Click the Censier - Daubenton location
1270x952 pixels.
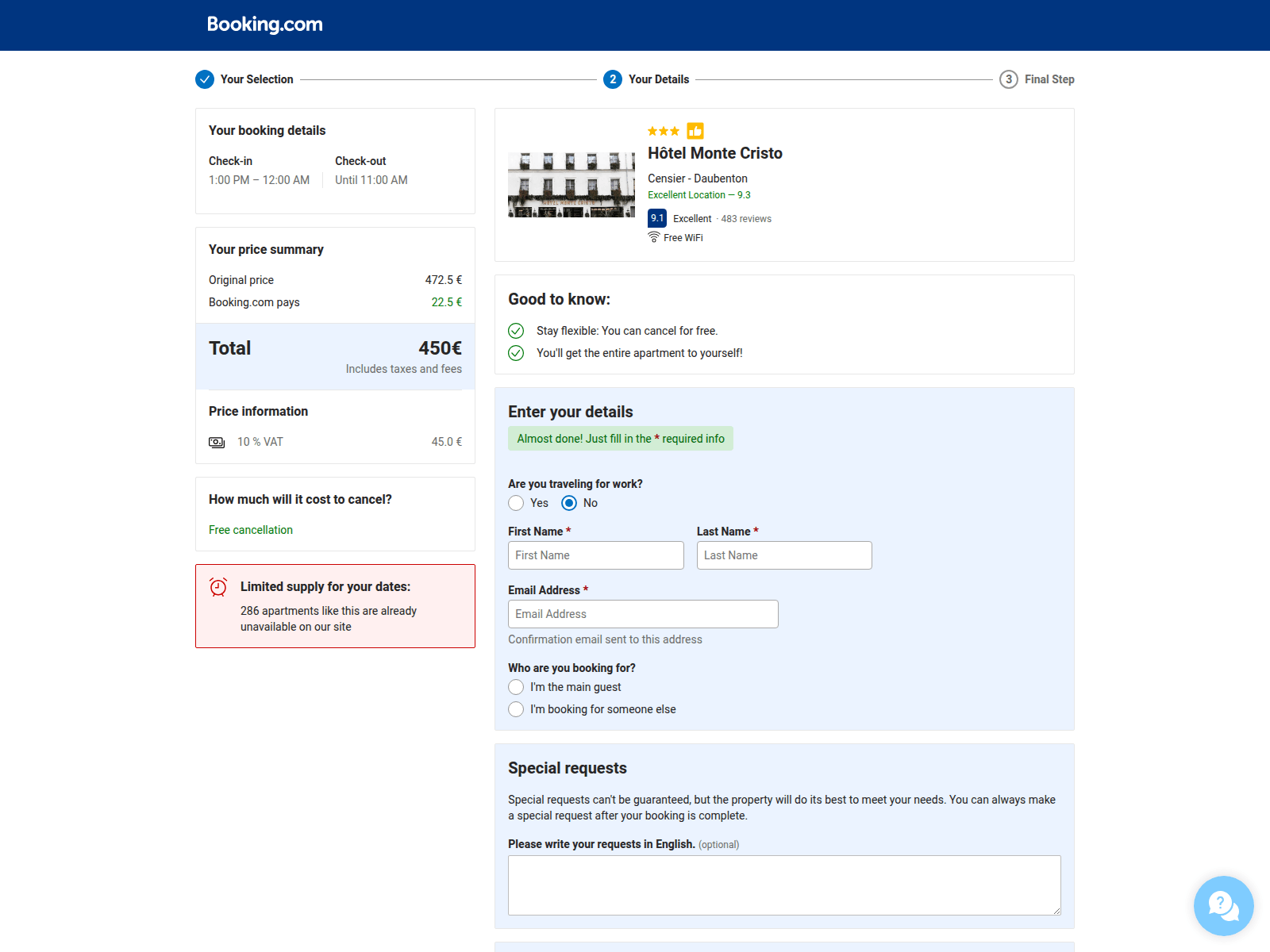click(698, 178)
